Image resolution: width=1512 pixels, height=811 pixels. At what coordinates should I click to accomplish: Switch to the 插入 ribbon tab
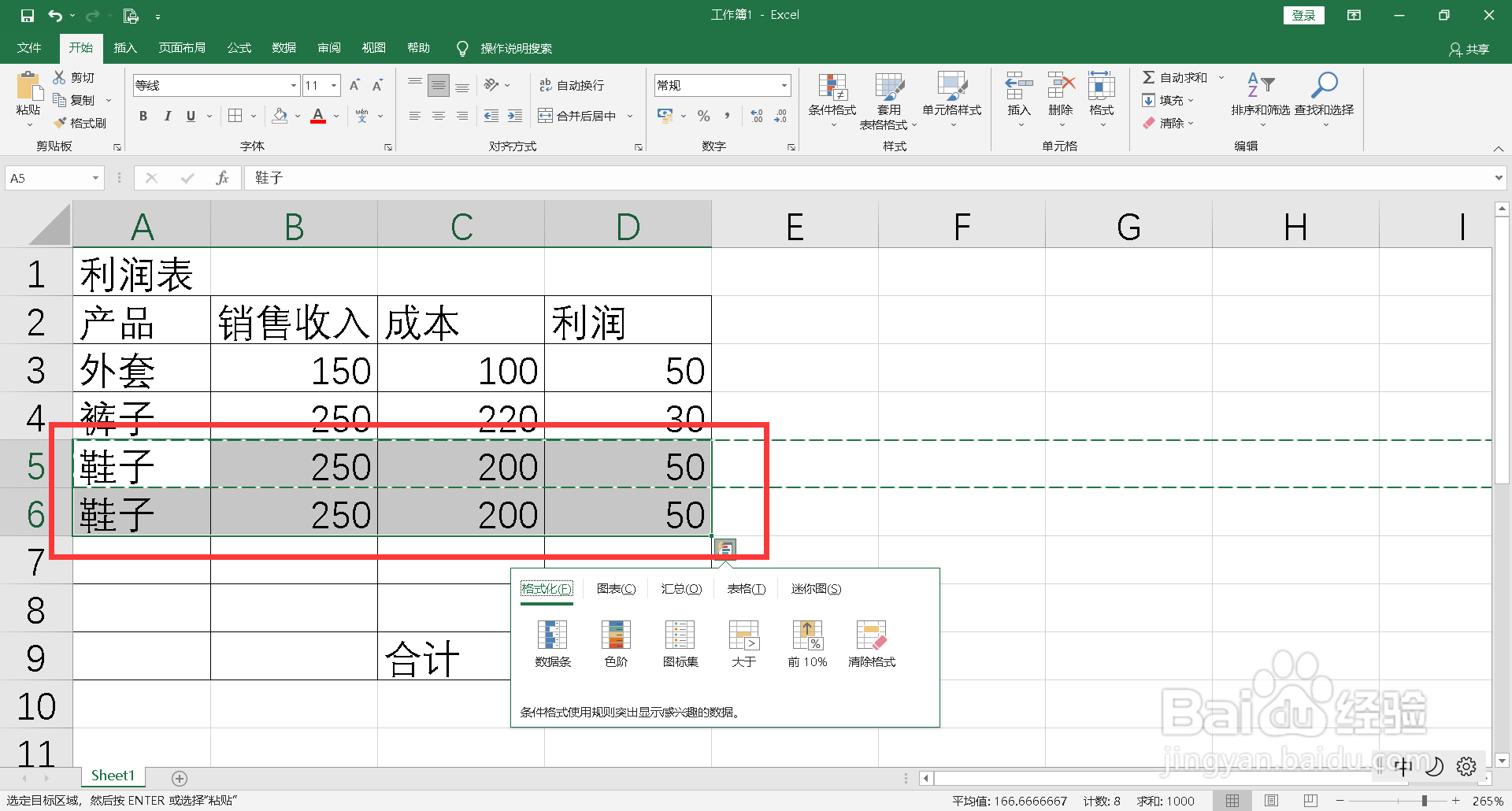point(125,47)
